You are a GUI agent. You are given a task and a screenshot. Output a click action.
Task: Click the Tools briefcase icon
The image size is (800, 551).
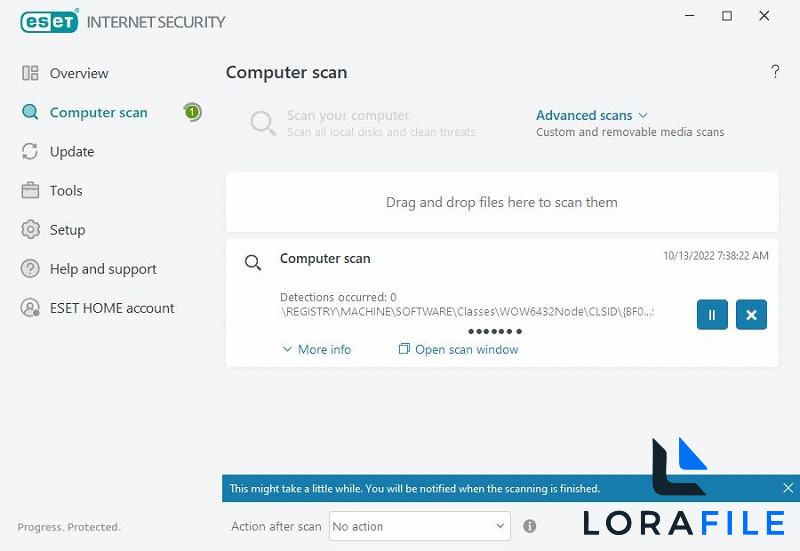pyautogui.click(x=30, y=190)
